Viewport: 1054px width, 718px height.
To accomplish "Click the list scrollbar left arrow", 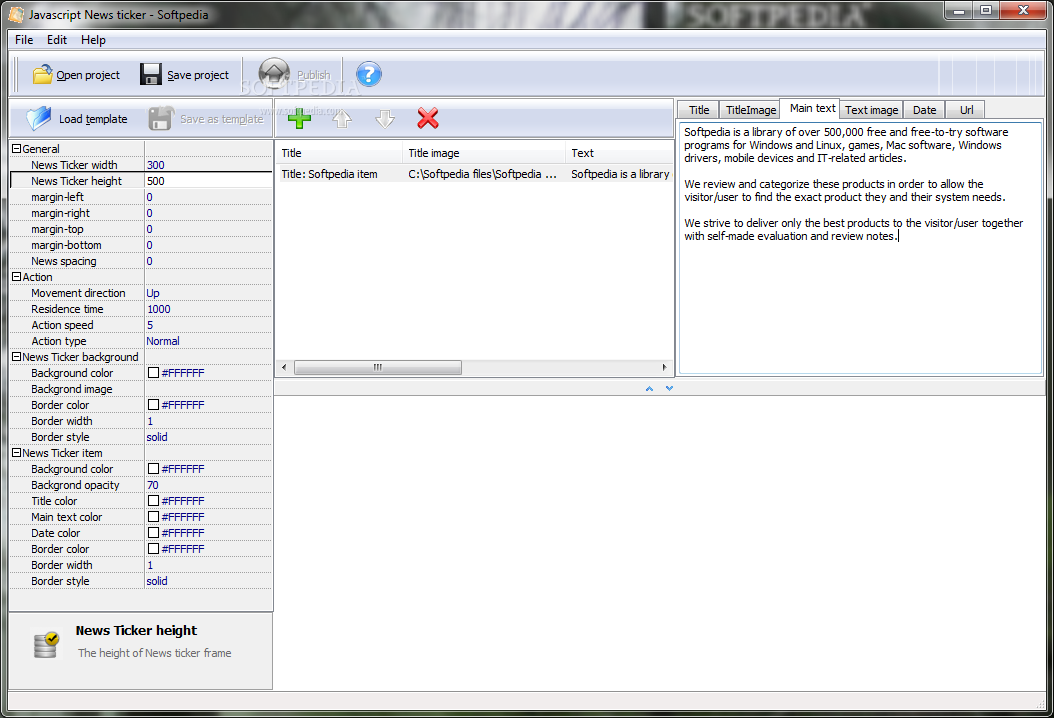I will tap(284, 367).
